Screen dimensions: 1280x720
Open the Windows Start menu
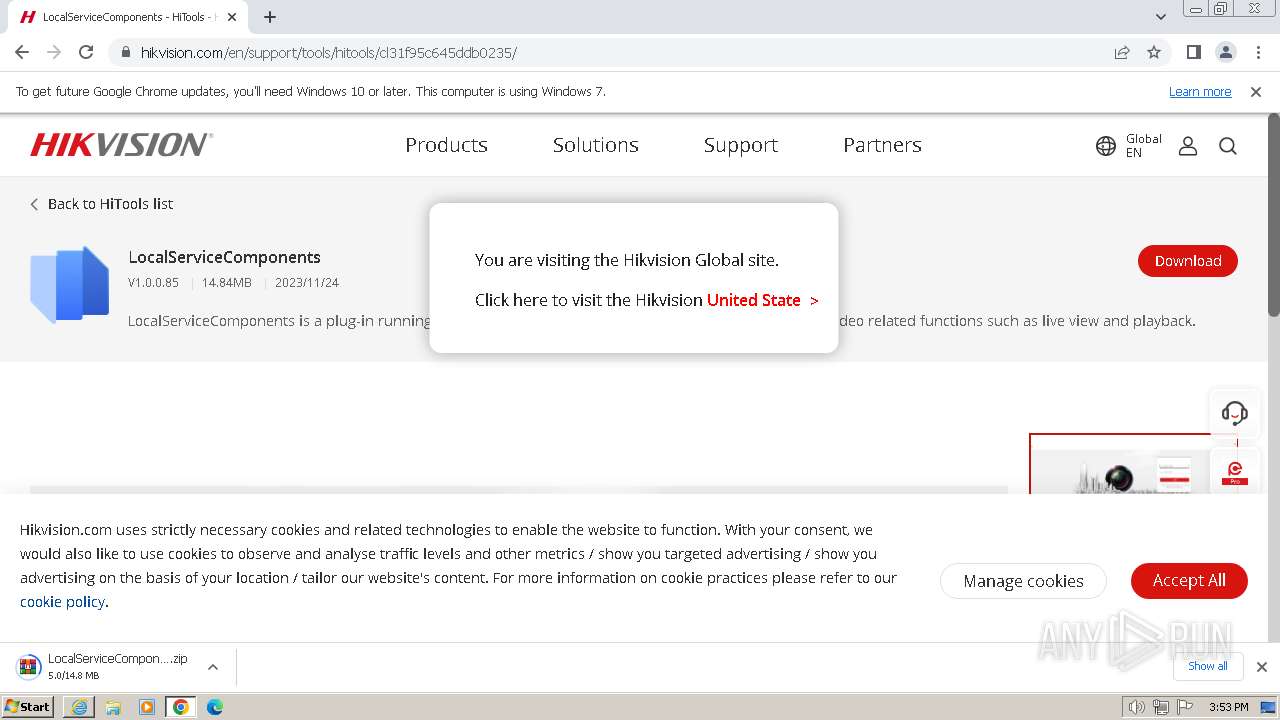28,707
